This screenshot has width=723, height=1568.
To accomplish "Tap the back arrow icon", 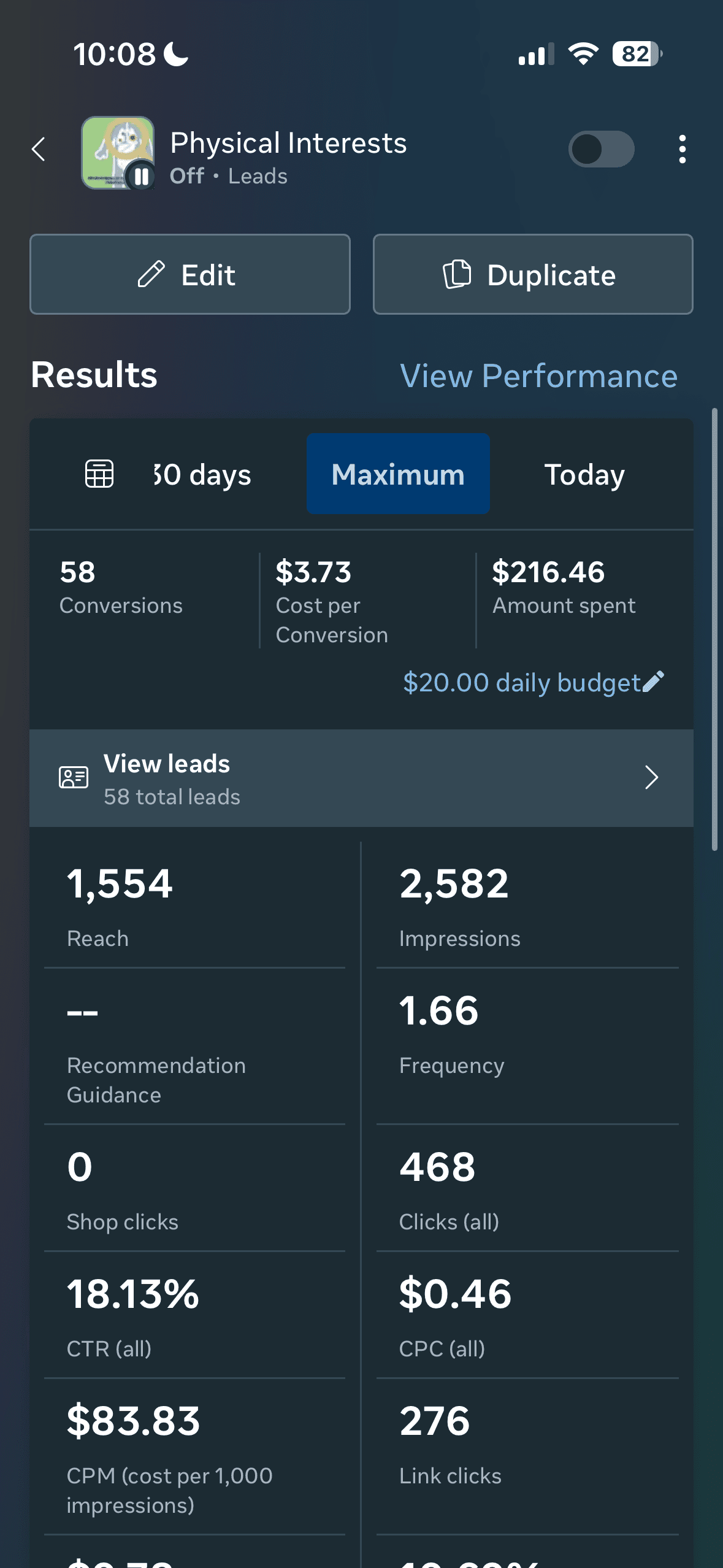I will click(x=39, y=149).
